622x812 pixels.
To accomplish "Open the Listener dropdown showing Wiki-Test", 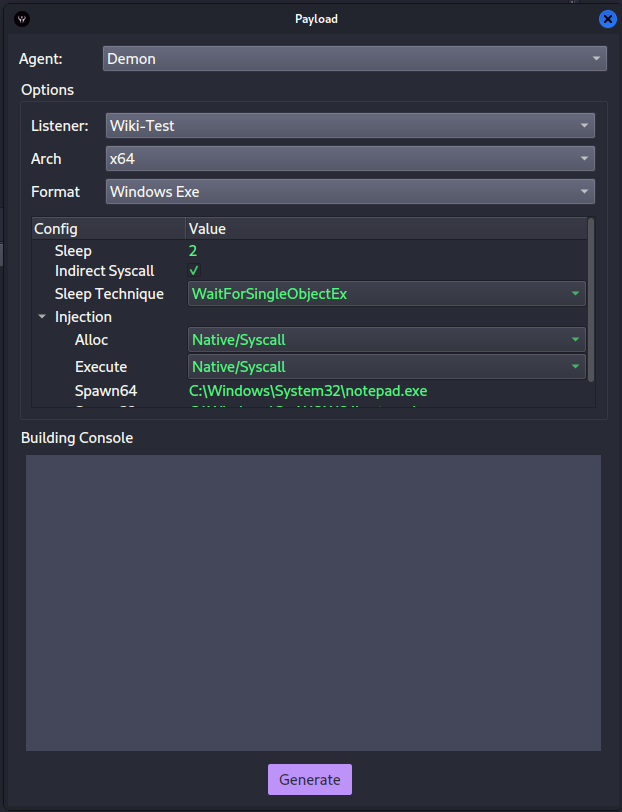I will (x=350, y=126).
